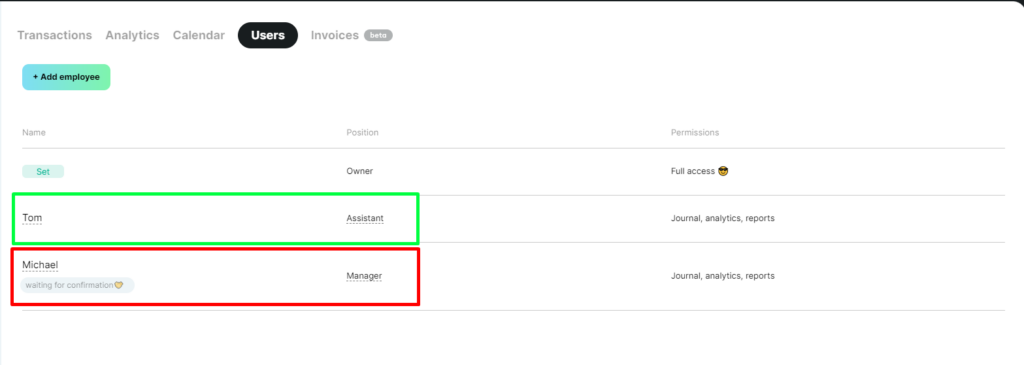
Task: Click the Name column header
Action: tap(34, 133)
